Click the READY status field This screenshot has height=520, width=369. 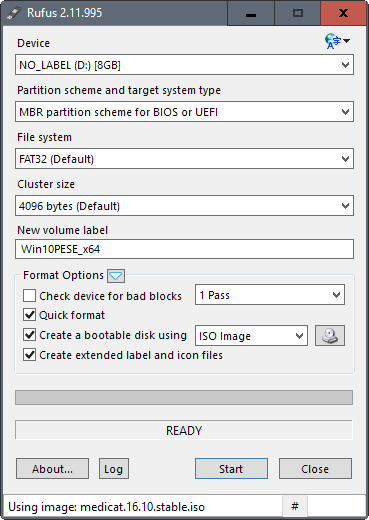click(184, 430)
